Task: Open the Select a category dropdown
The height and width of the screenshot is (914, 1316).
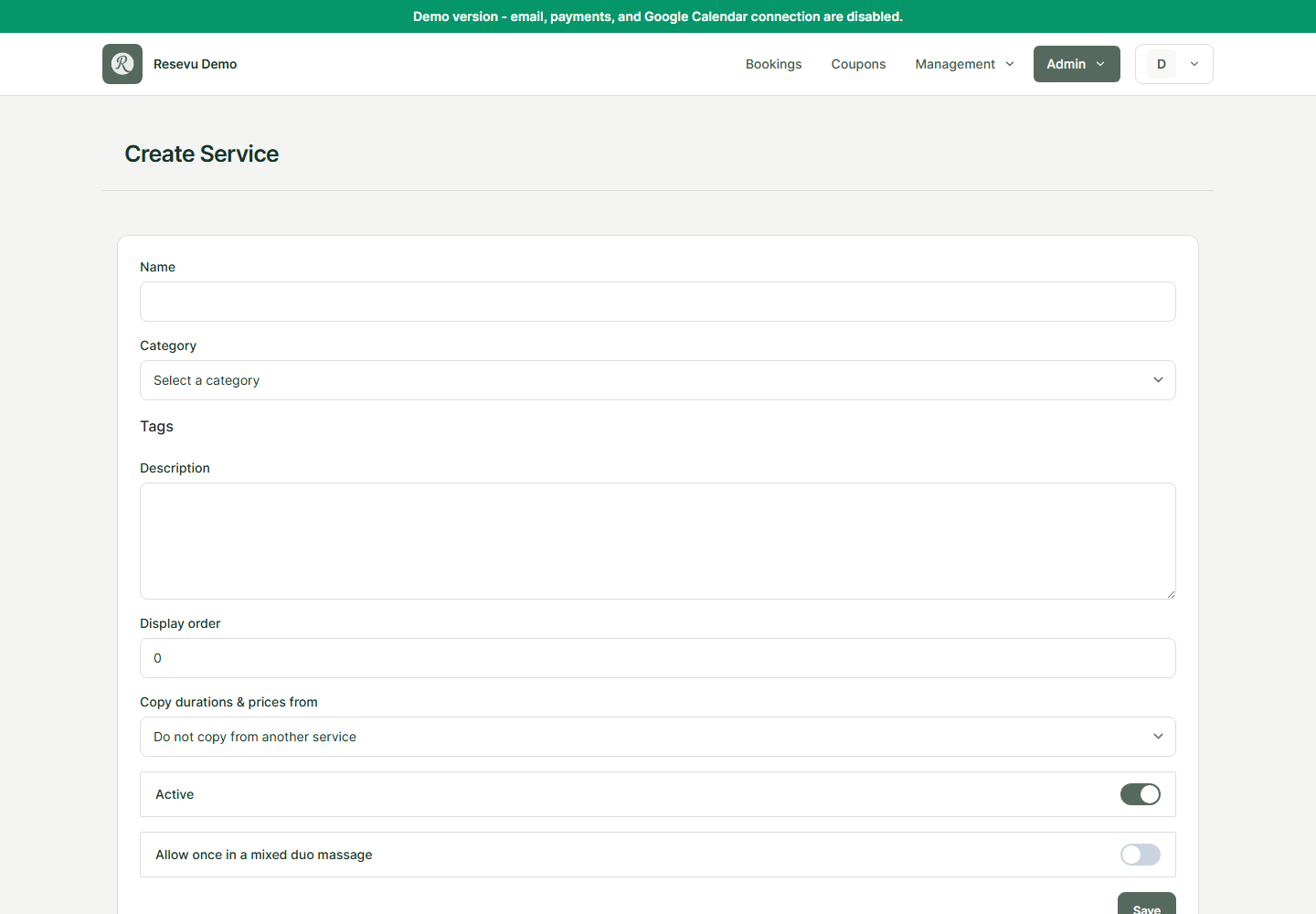Action: [x=658, y=380]
